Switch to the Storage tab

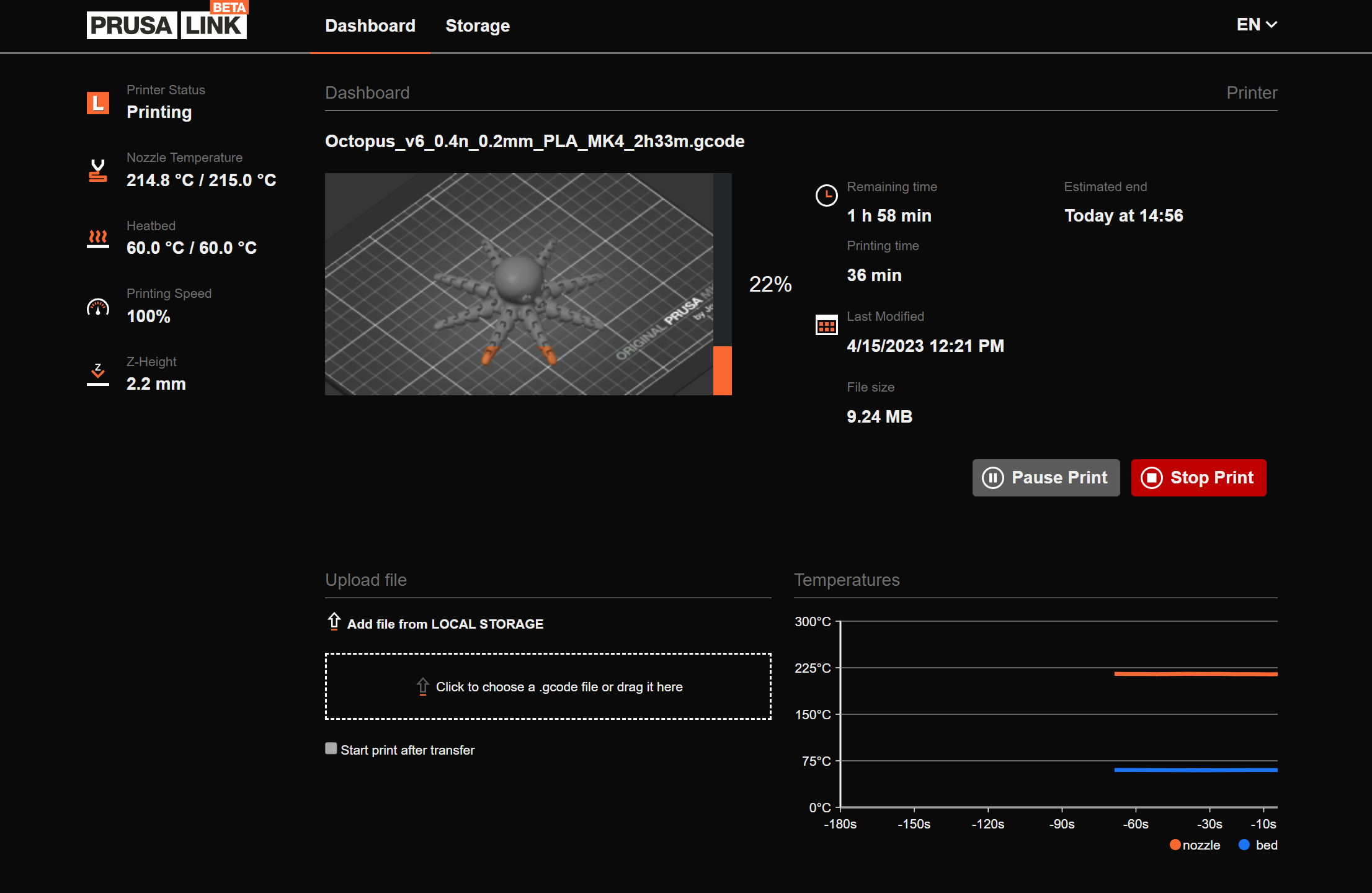point(478,26)
